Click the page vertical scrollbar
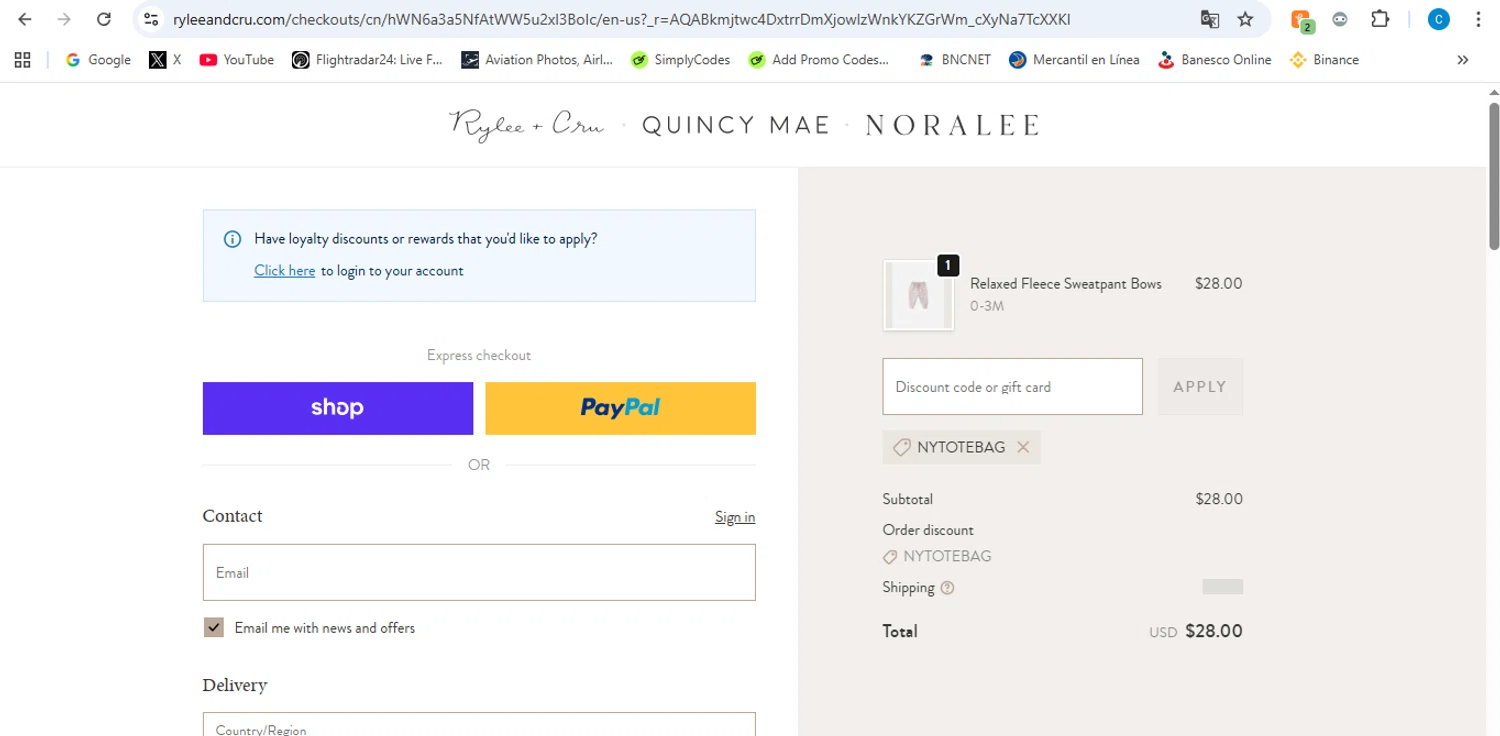 pyautogui.click(x=1493, y=175)
